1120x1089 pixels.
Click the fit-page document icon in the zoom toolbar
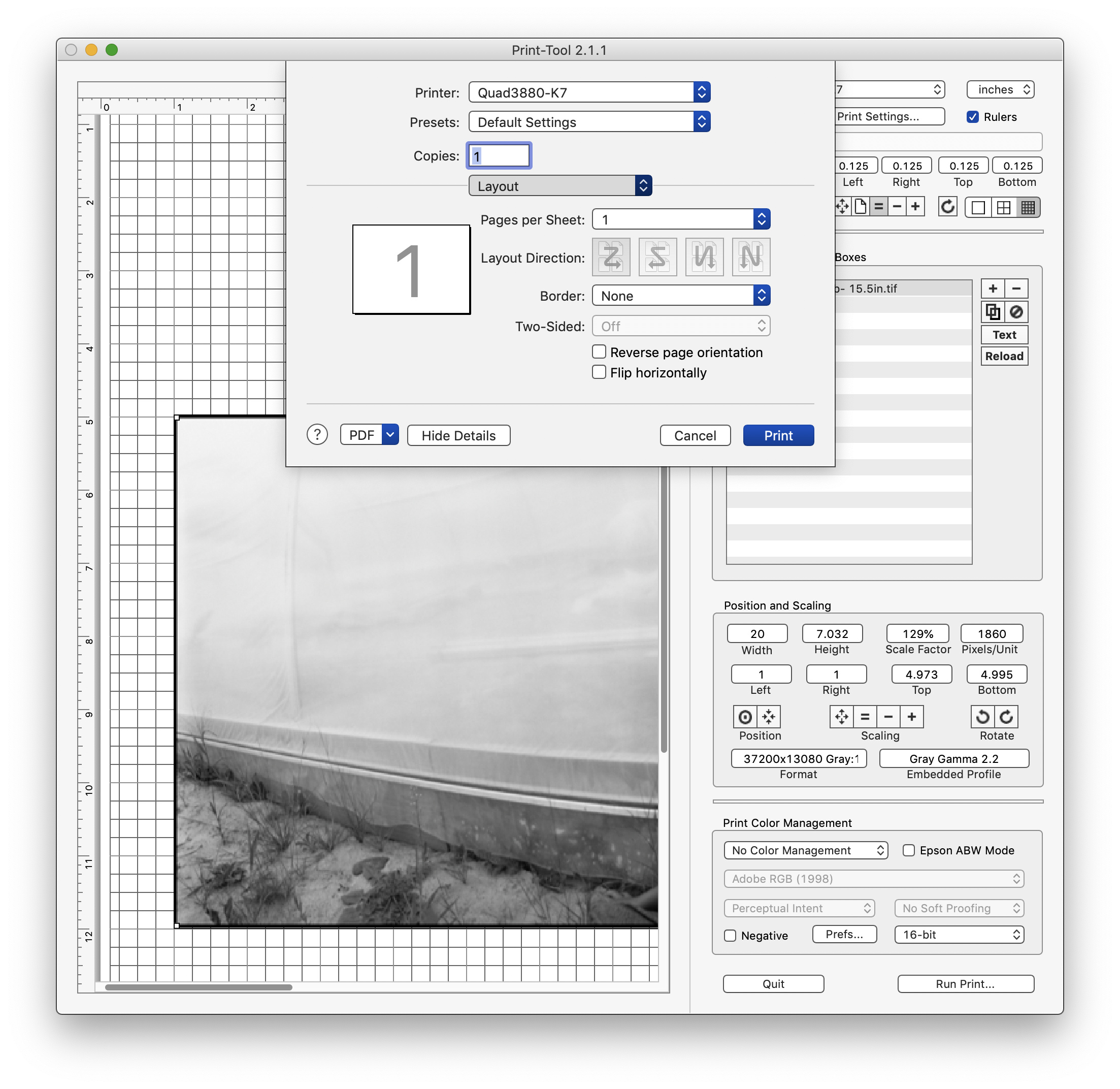860,207
